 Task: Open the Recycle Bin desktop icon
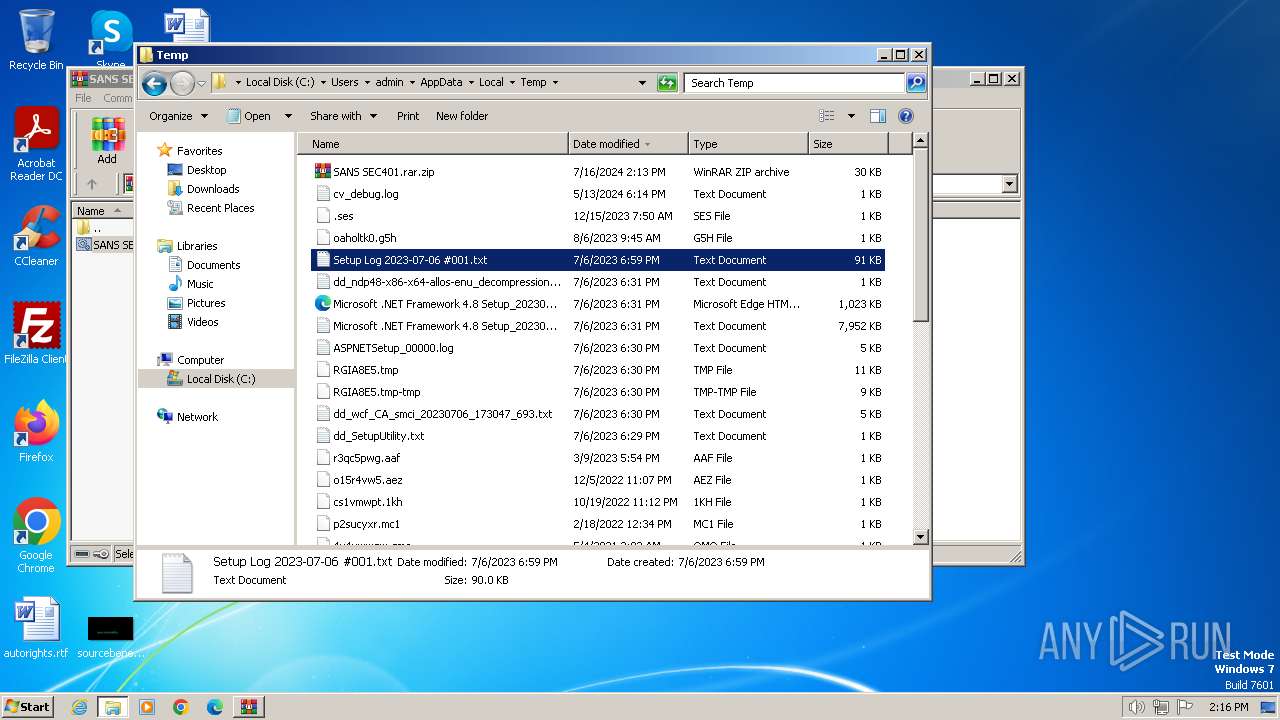36,40
